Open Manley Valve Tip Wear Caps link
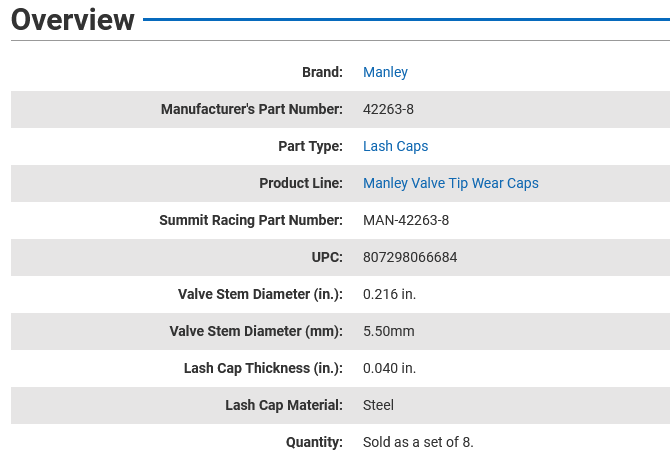 coord(450,183)
